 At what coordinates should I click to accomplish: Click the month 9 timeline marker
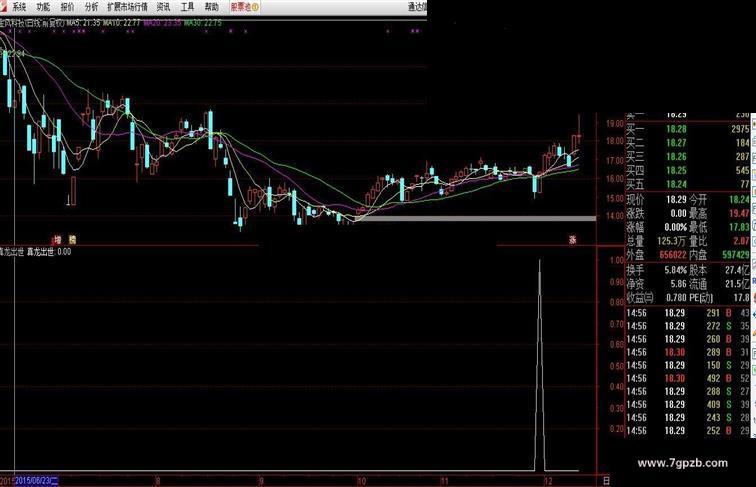[x=261, y=481]
